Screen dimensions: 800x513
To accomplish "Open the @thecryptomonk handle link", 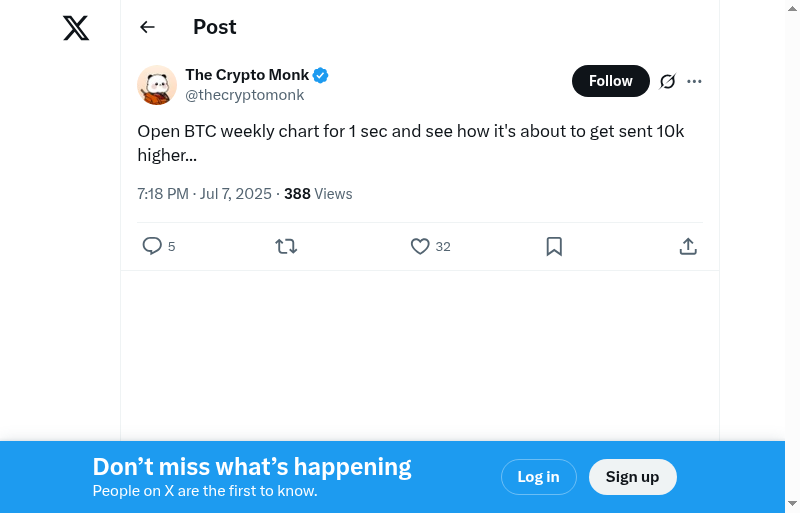I will point(244,95).
